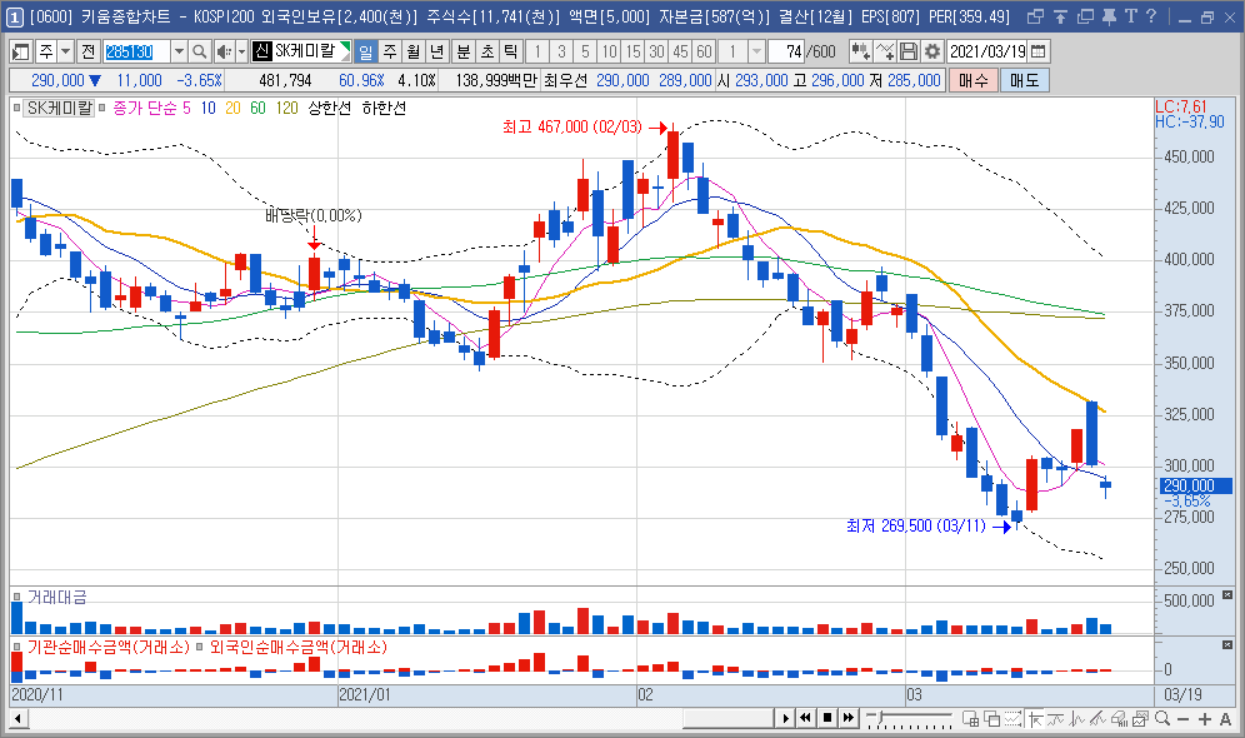Play chart forward with play arrow
This screenshot has width=1245, height=738.
pos(786,718)
